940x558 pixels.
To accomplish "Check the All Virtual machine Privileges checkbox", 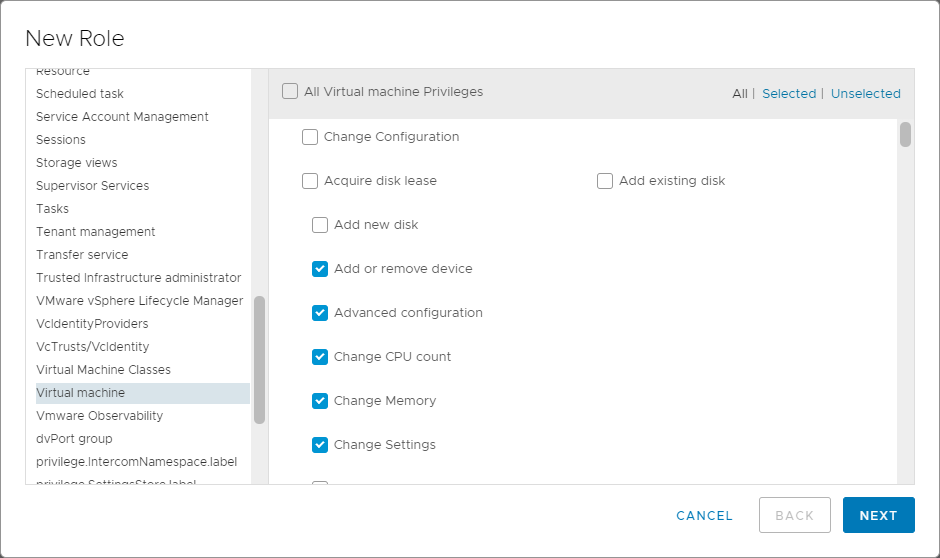I will pyautogui.click(x=290, y=92).
